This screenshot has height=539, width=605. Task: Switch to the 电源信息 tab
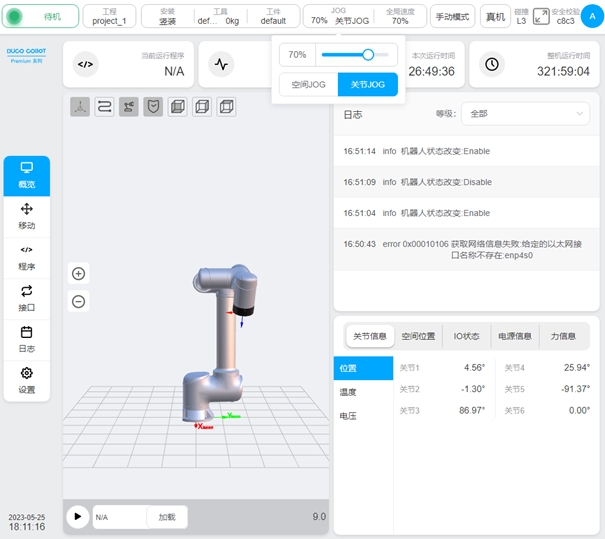tap(515, 336)
